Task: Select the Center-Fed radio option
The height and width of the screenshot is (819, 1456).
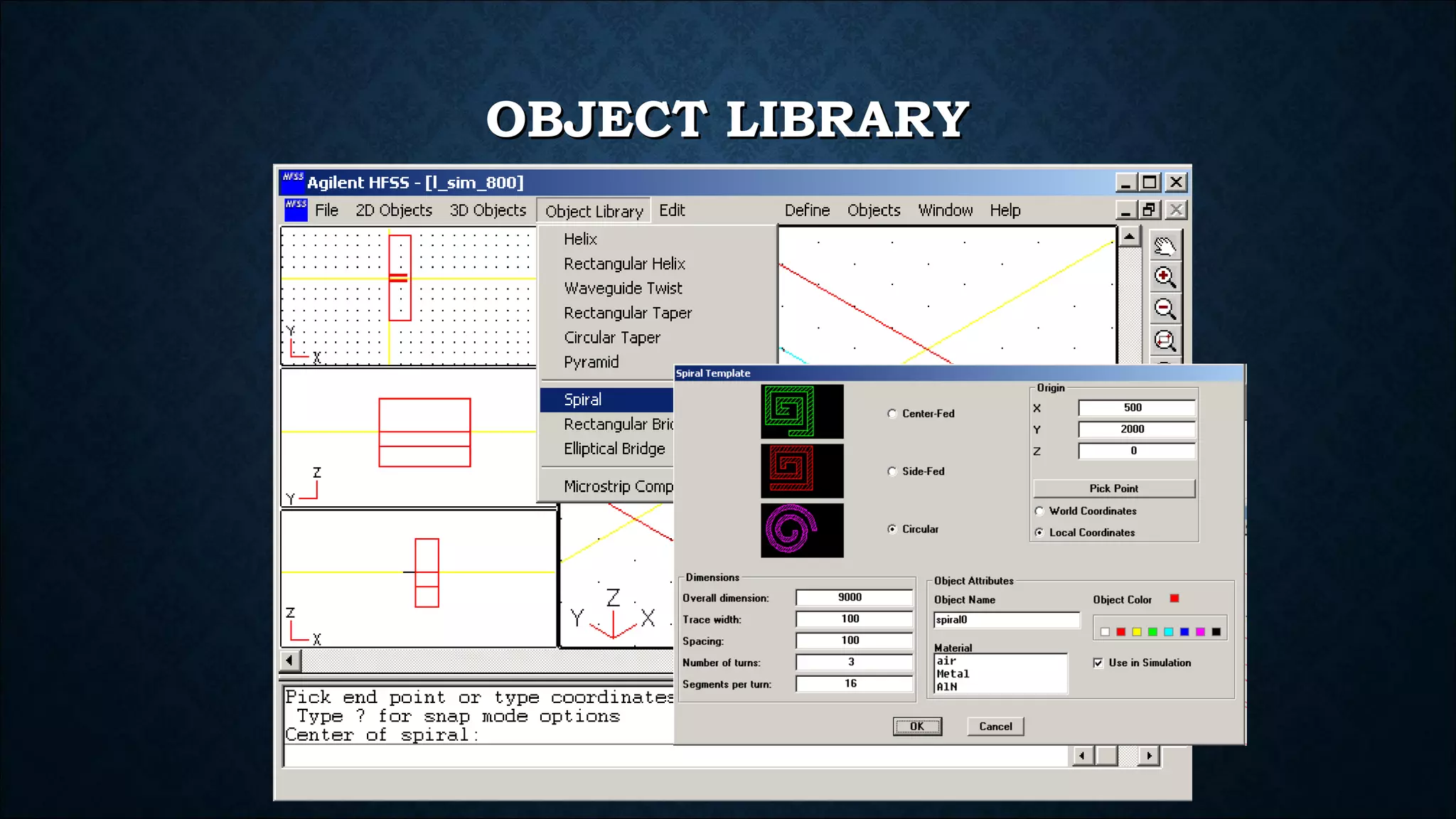Action: pyautogui.click(x=892, y=414)
